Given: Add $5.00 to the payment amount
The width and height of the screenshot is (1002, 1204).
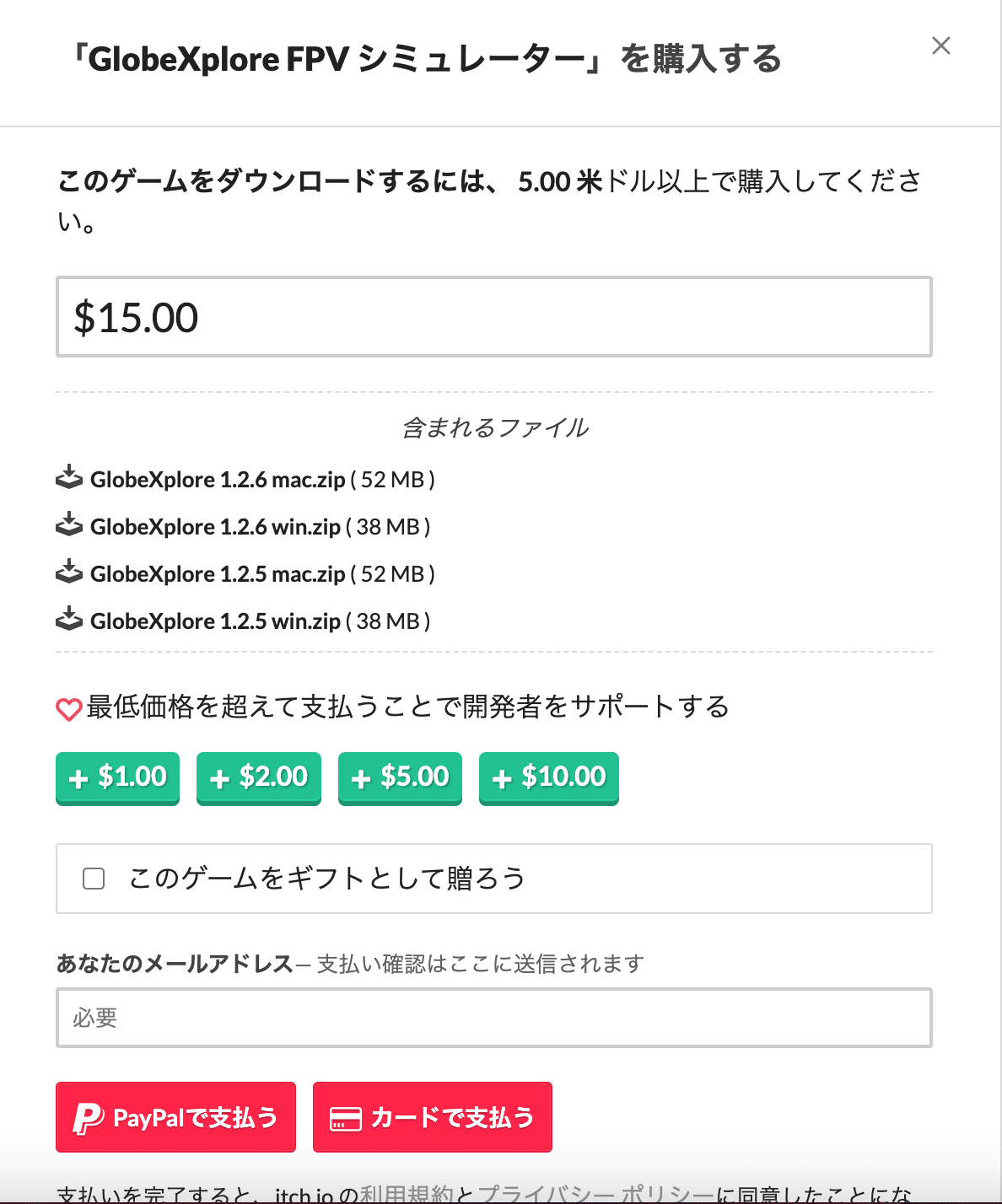Looking at the screenshot, I should pyautogui.click(x=400, y=778).
